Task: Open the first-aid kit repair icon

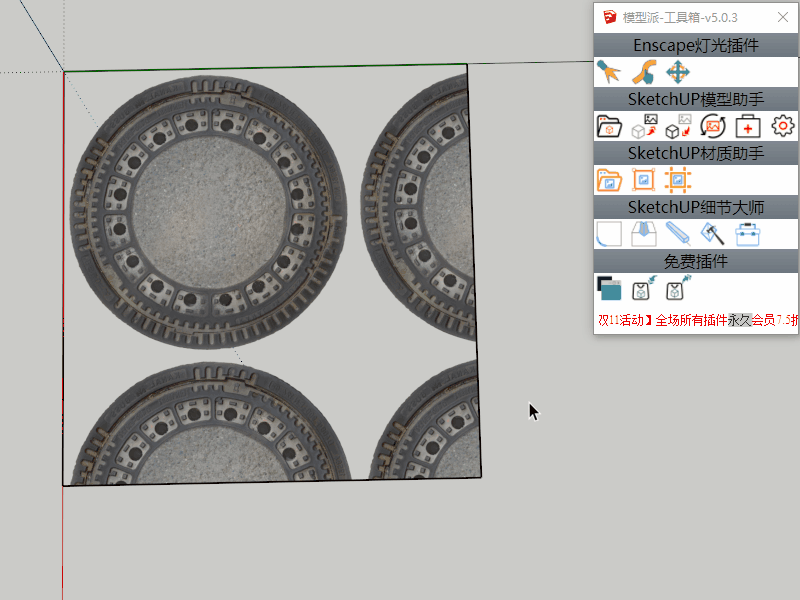Action: [x=748, y=126]
